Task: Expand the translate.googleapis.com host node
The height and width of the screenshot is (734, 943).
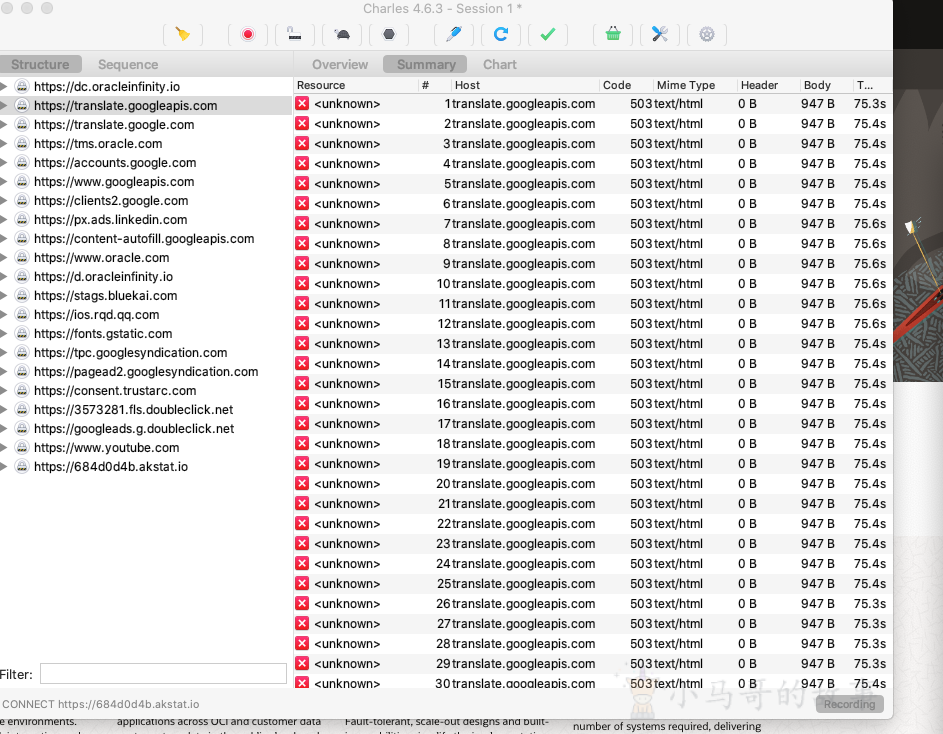Action: point(4,105)
